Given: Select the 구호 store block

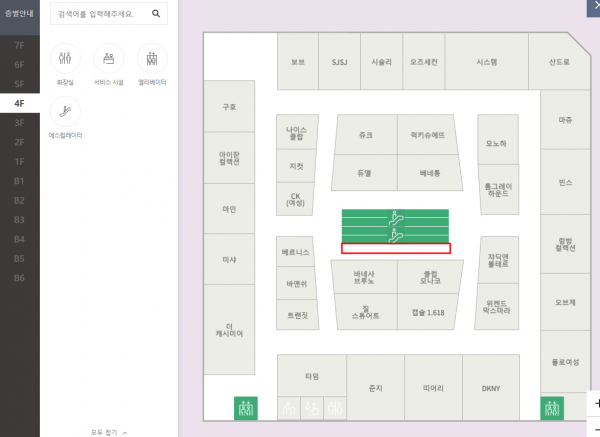Looking at the screenshot, I should [x=229, y=106].
